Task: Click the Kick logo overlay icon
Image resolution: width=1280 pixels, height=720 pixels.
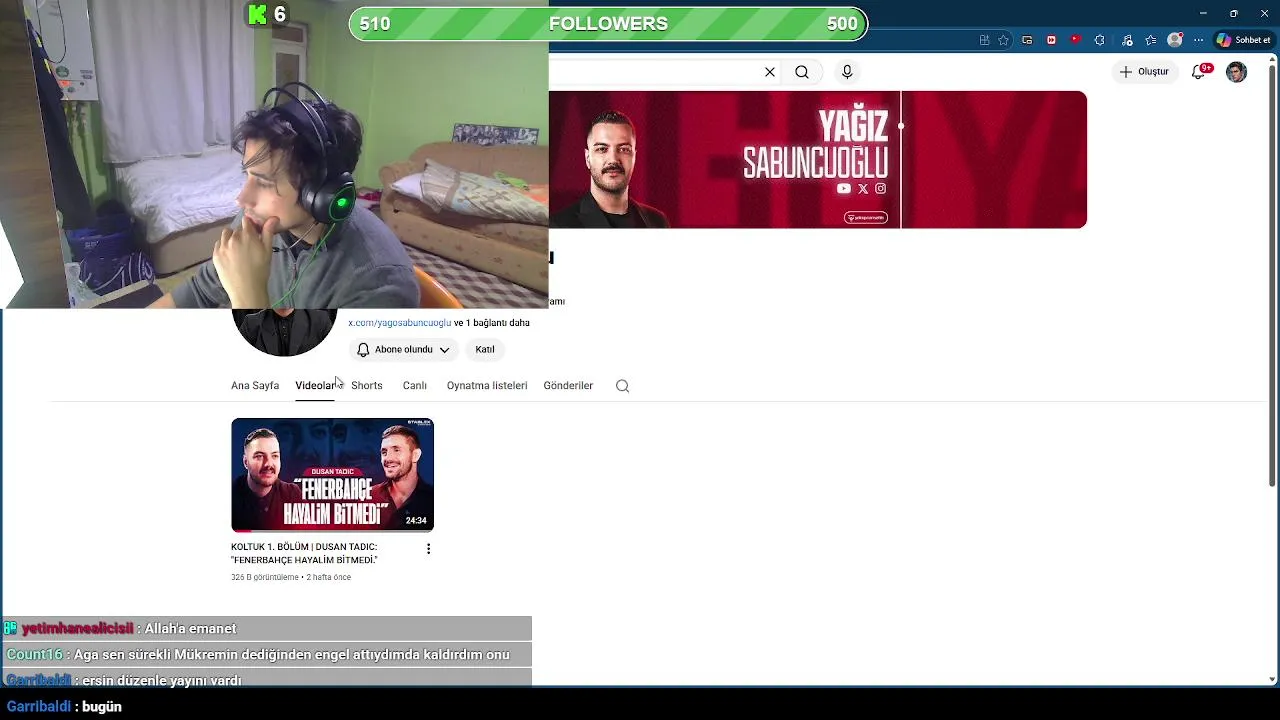Action: [258, 14]
